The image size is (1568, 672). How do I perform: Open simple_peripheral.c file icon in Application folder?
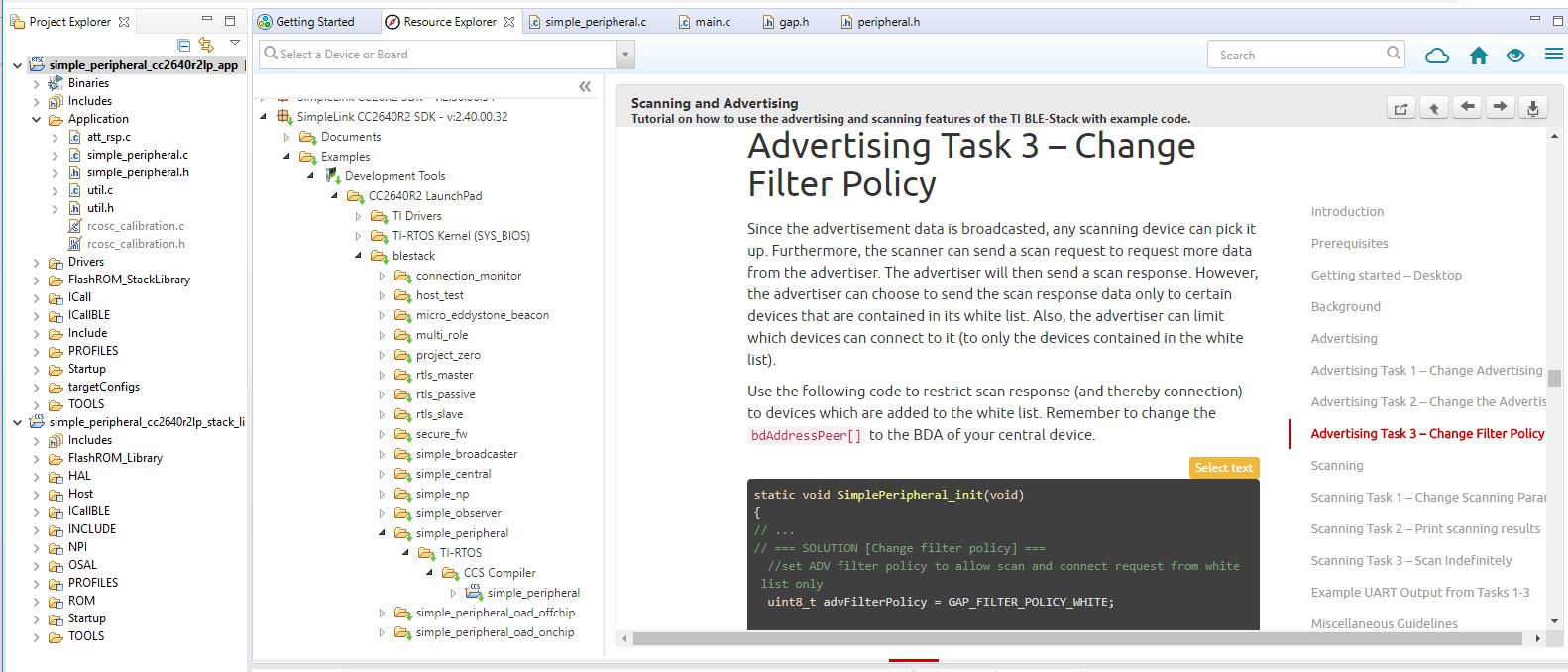[74, 155]
